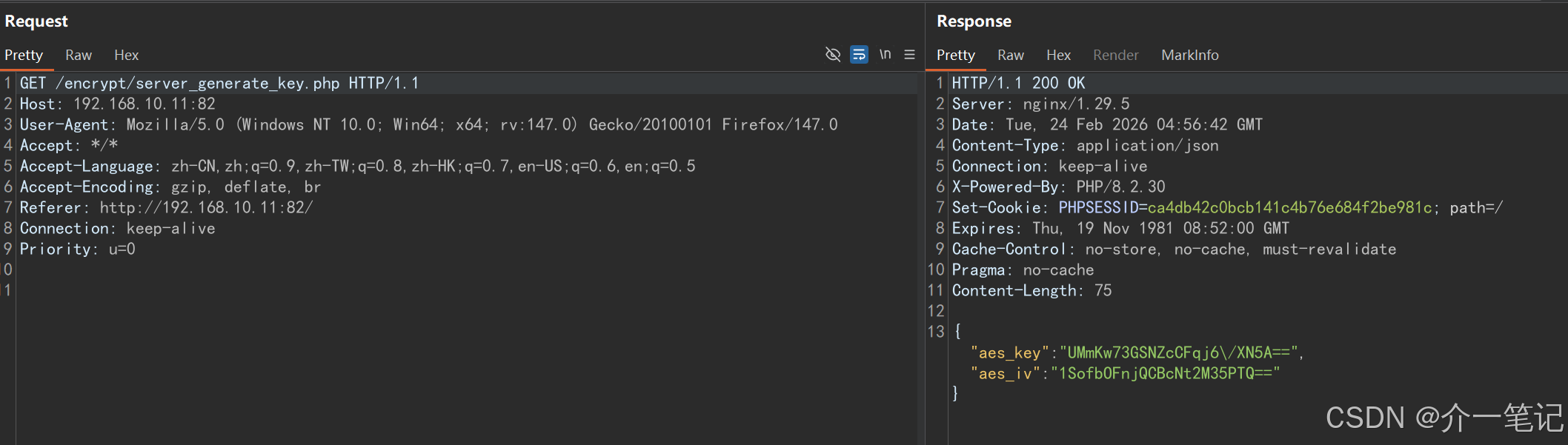
Task: Toggle hidden characters eye-slash icon
Action: coord(833,54)
